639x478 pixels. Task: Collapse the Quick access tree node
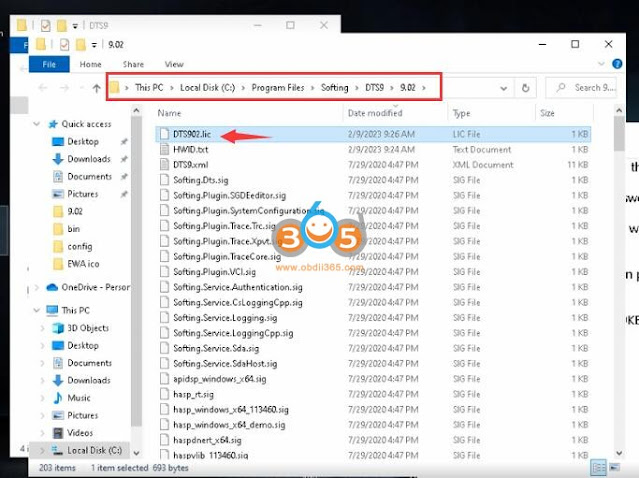pos(37,124)
